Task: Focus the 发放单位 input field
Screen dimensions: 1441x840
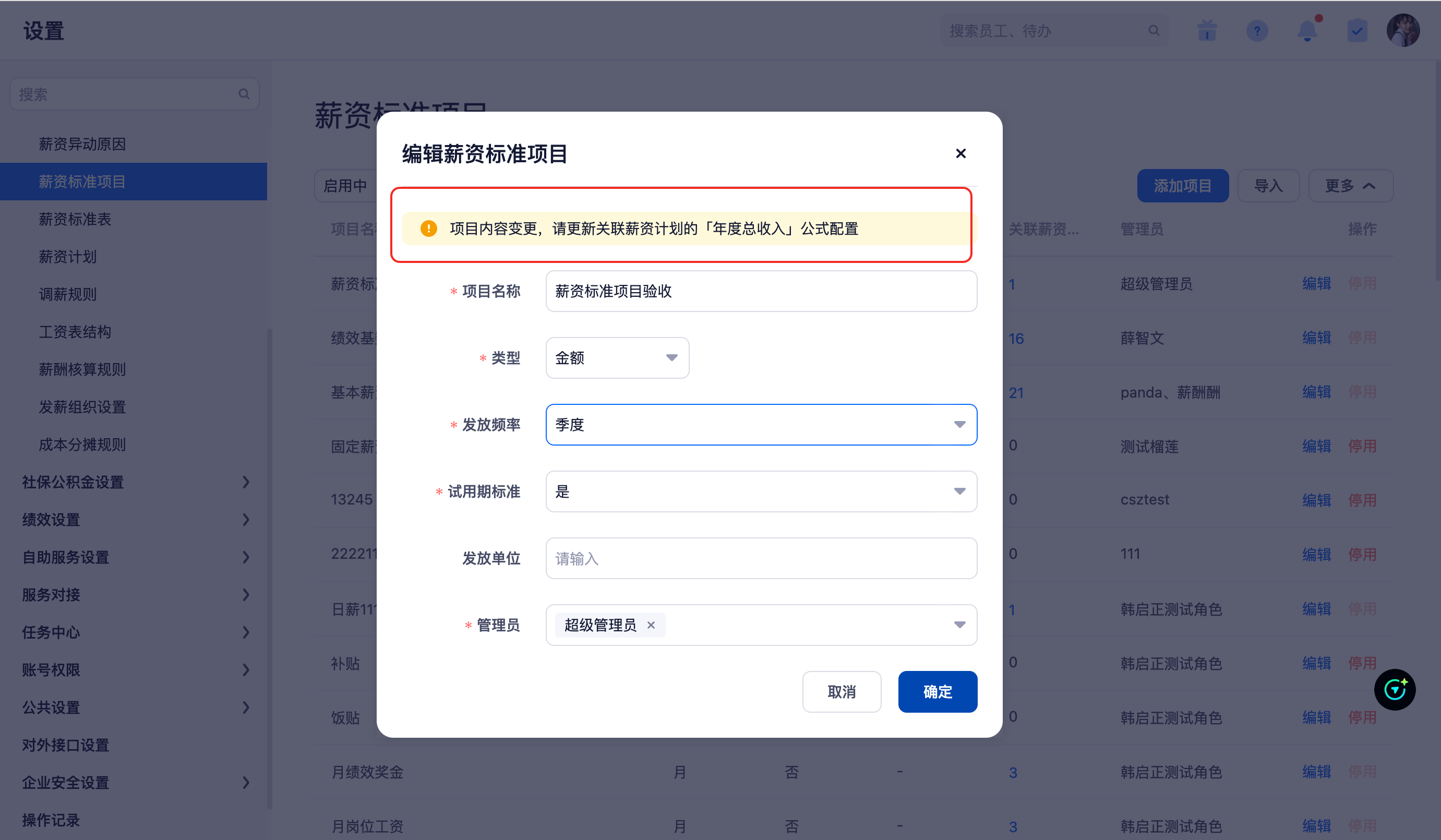Action: (761, 558)
